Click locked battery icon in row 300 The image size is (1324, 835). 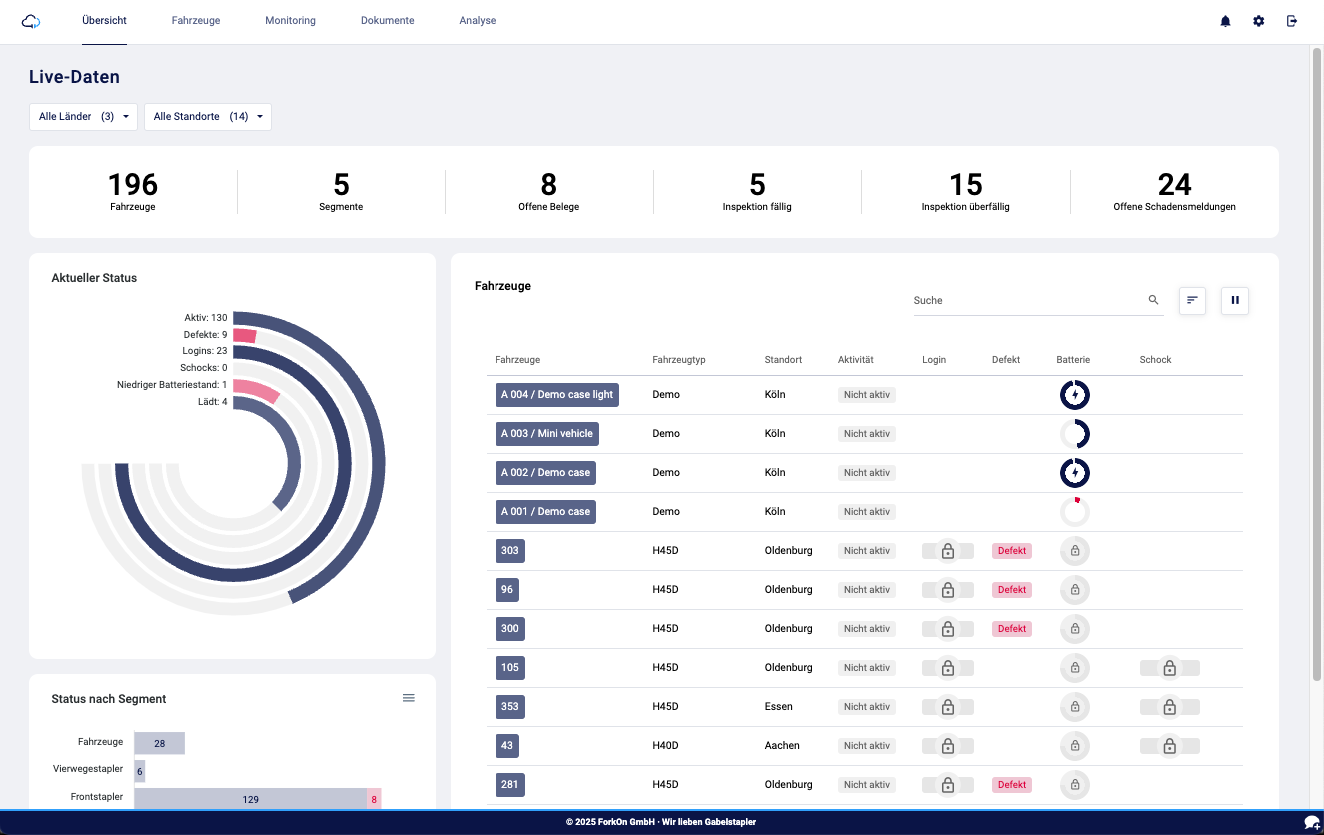pos(1075,629)
